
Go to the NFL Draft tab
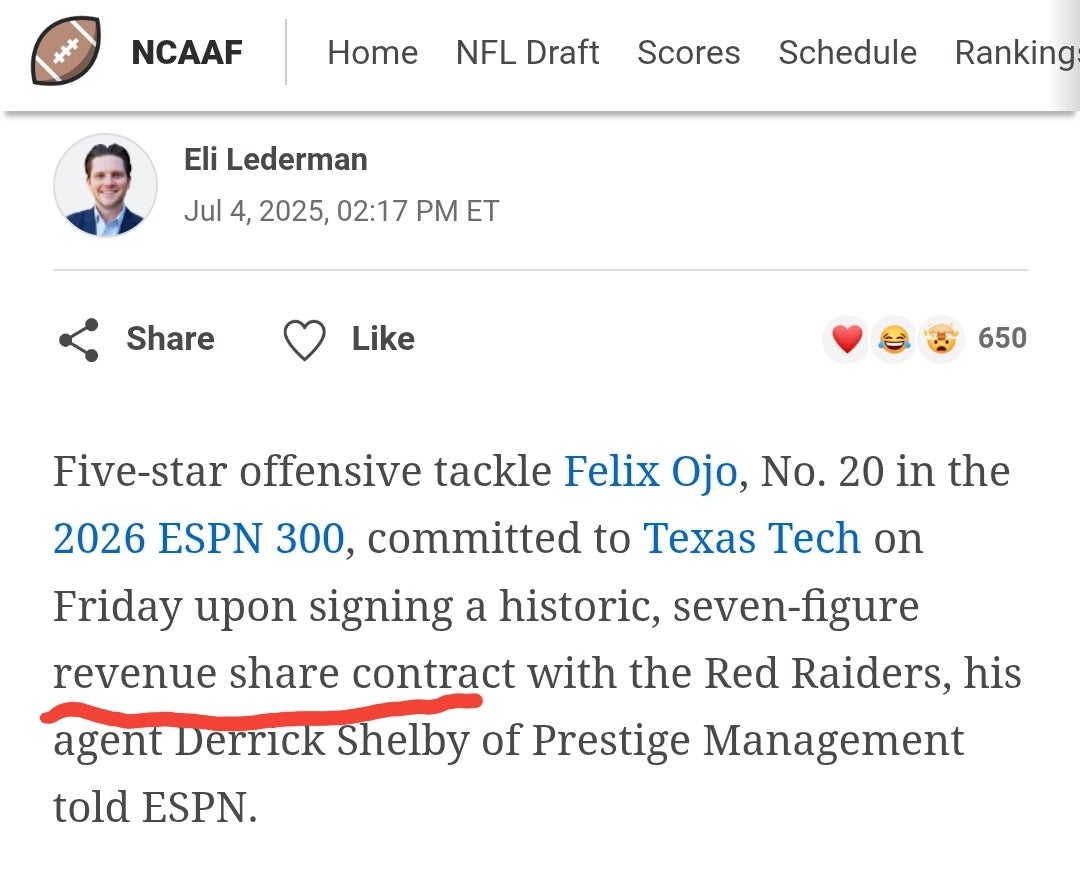pos(527,52)
